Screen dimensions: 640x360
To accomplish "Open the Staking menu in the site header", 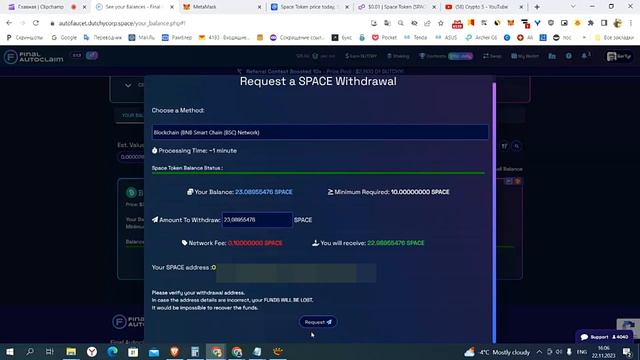I will 398,56.
